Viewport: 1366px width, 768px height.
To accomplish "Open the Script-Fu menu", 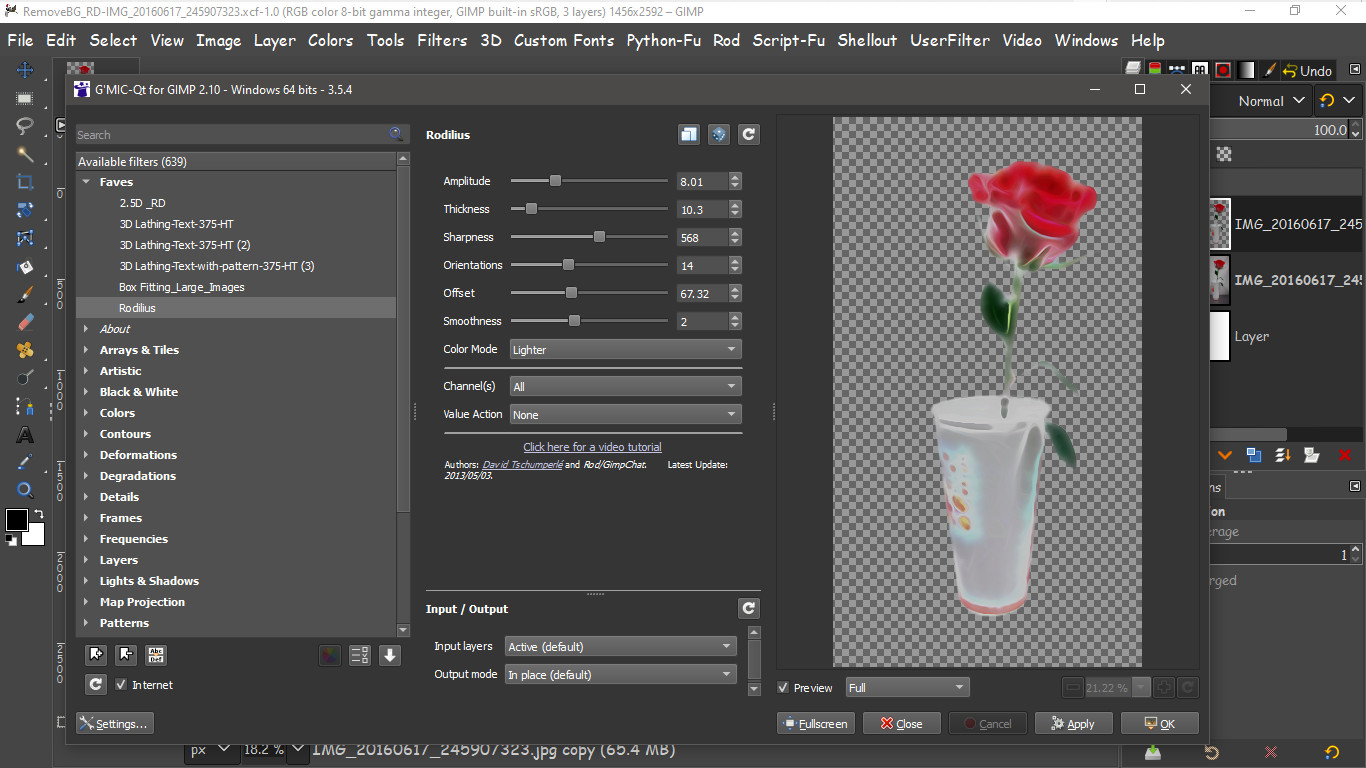I will click(x=788, y=40).
